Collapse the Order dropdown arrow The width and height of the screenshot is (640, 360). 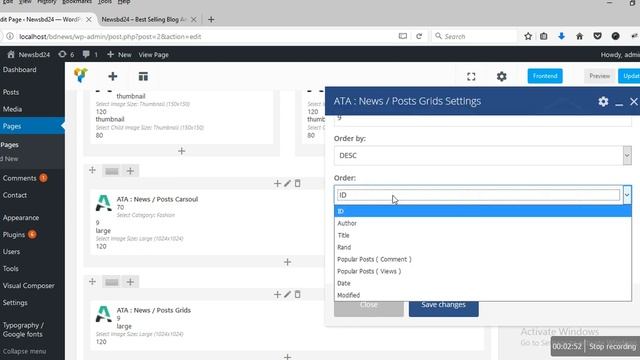coord(627,195)
